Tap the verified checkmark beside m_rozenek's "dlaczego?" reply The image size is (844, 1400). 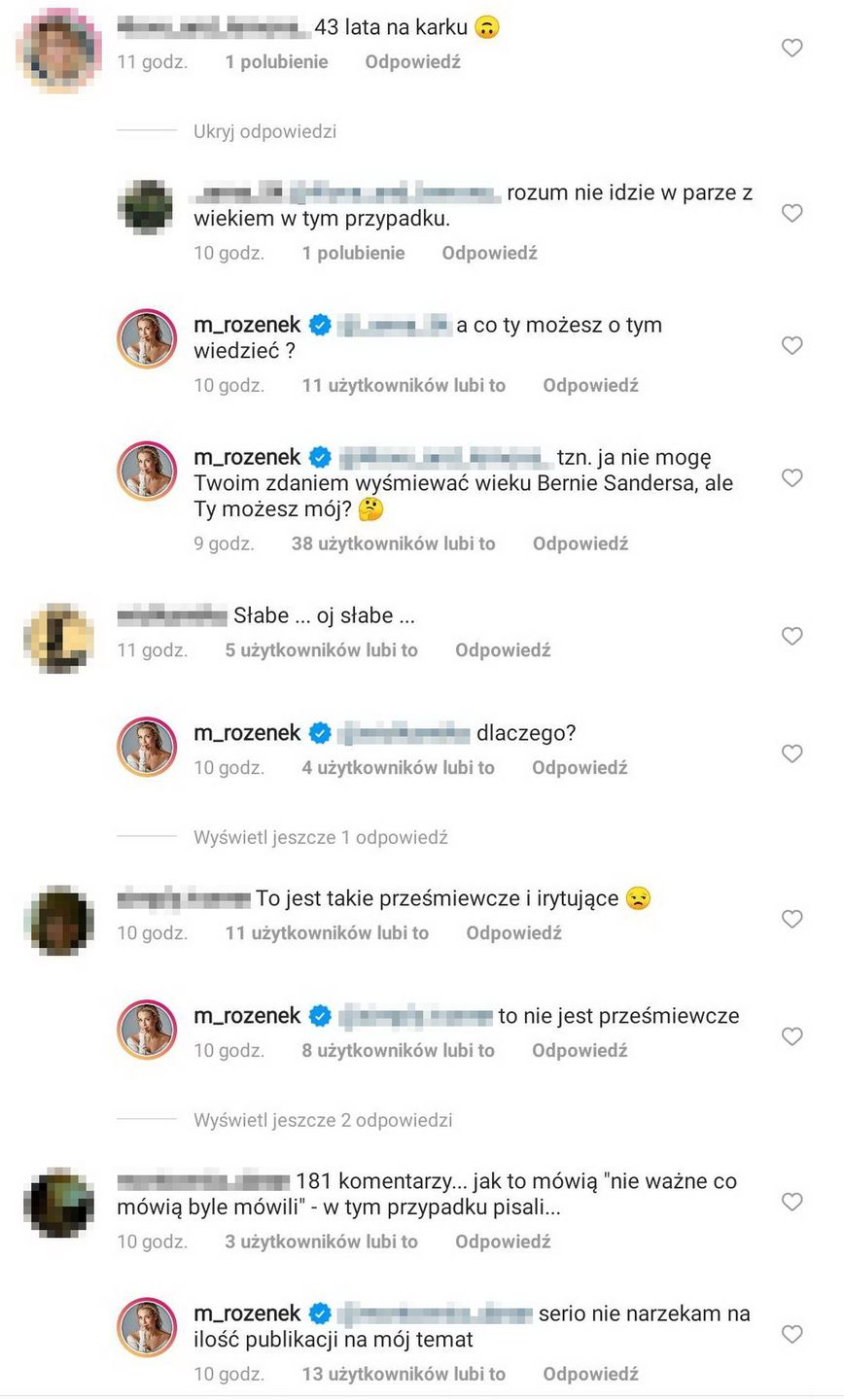tap(319, 734)
